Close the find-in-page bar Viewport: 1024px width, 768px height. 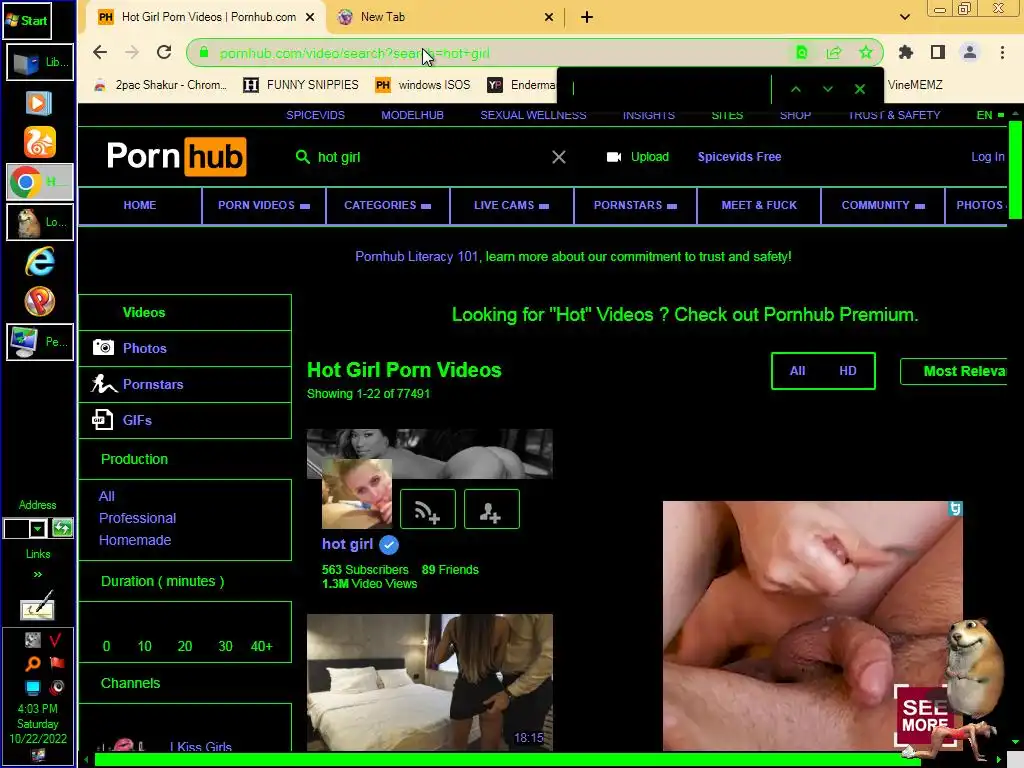(x=860, y=89)
